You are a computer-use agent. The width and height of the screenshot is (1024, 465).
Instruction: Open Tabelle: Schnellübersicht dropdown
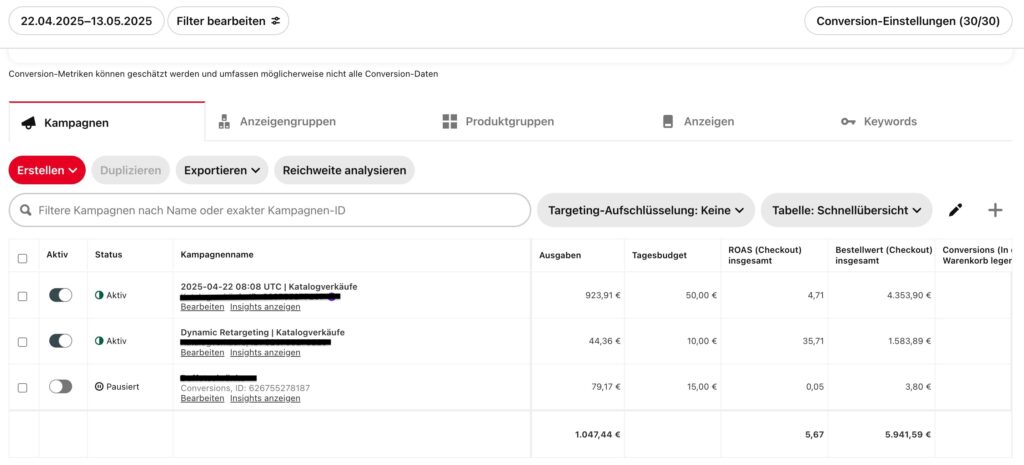click(x=846, y=210)
